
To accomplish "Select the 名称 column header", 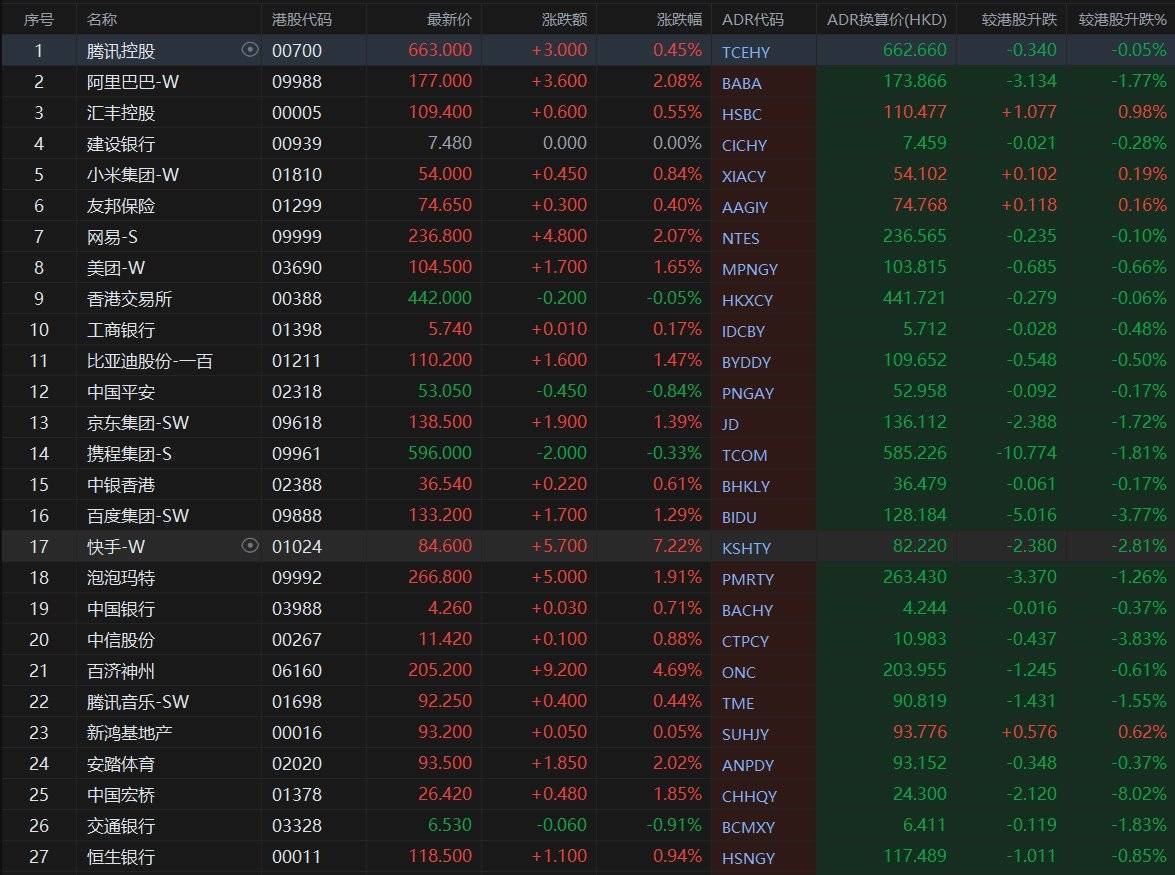I will (102, 19).
